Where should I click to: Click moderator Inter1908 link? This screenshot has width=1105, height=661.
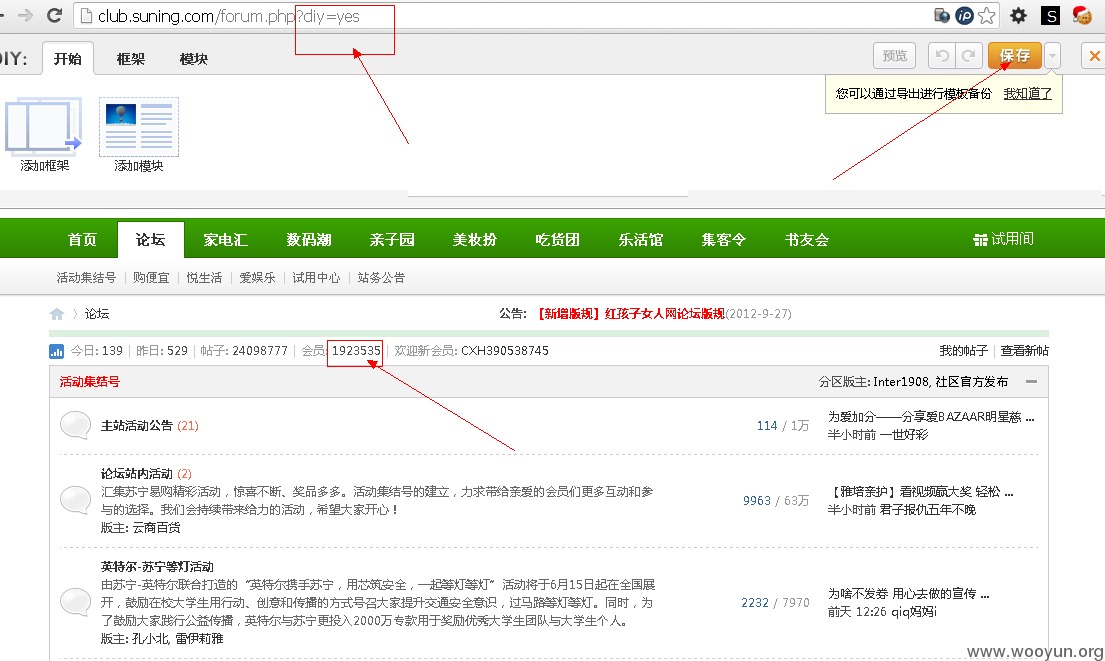901,382
